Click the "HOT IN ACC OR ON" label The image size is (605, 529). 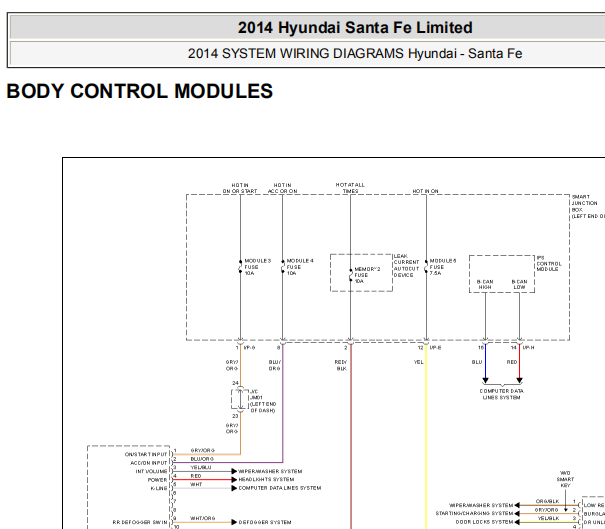click(x=282, y=188)
